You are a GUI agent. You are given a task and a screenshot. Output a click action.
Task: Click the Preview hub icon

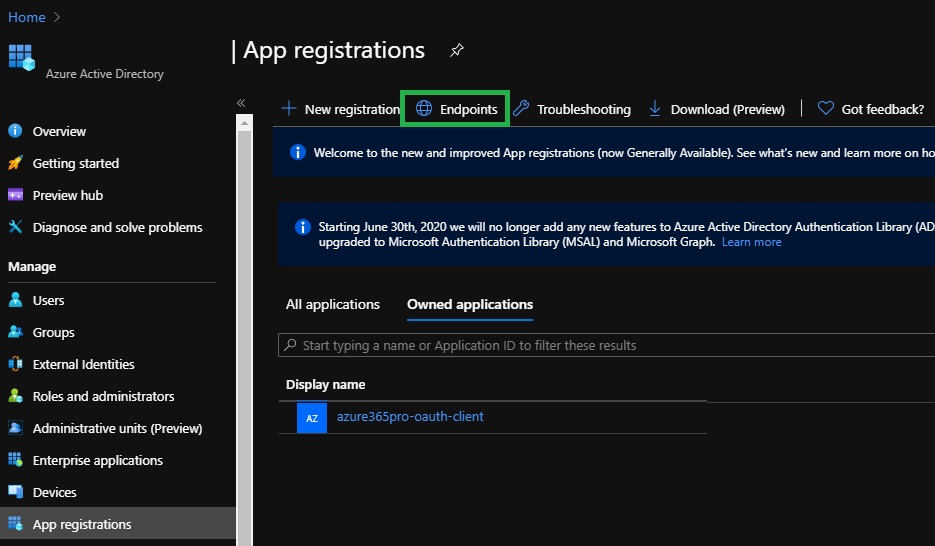pyautogui.click(x=16, y=195)
